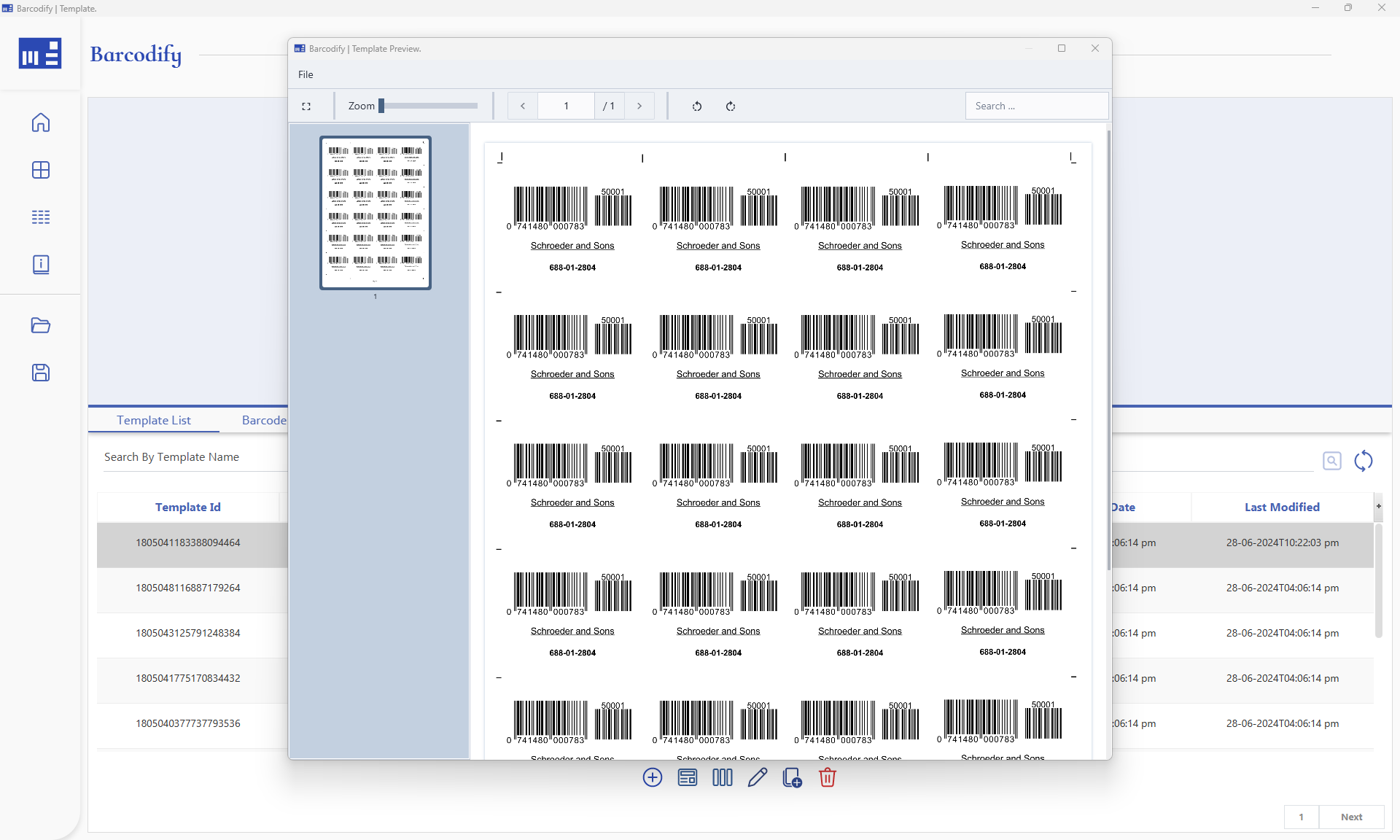Click the barcode columns icon in bottom toolbar
The image size is (1400, 840).
click(x=721, y=777)
